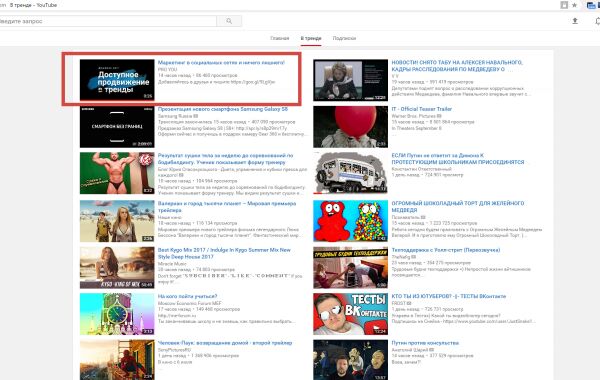Screen dimensions: 600x380
Task: Open the Путин против консульства video title
Action: point(425,343)
